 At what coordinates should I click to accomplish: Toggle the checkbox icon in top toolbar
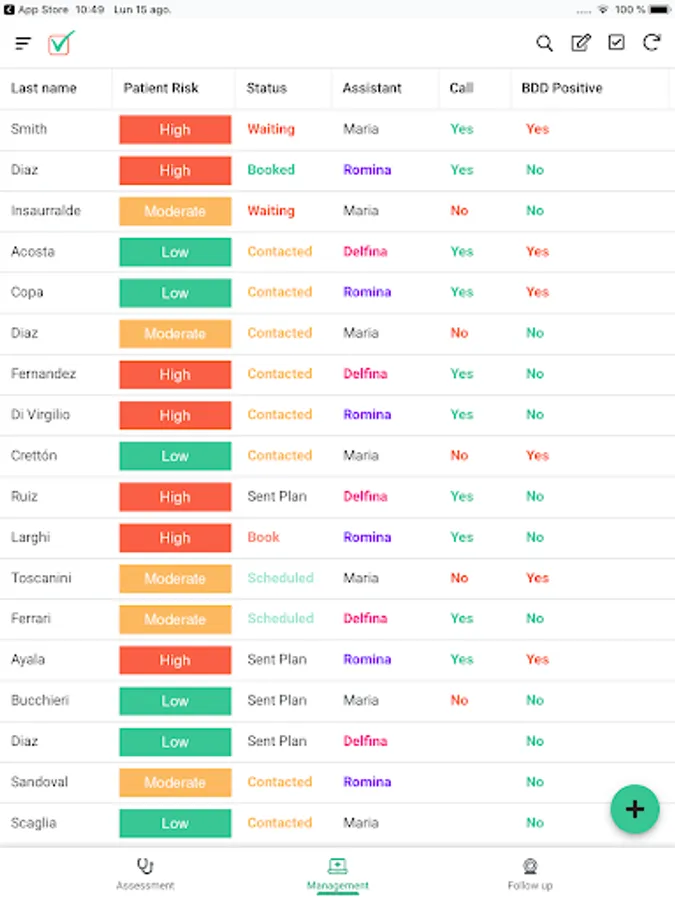616,42
